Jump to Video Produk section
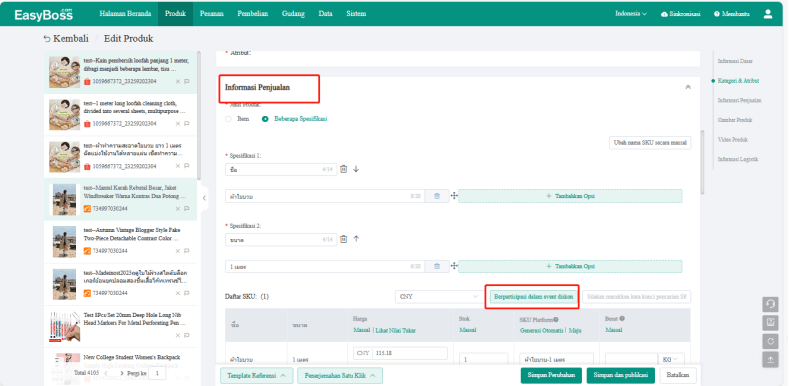 (733, 139)
